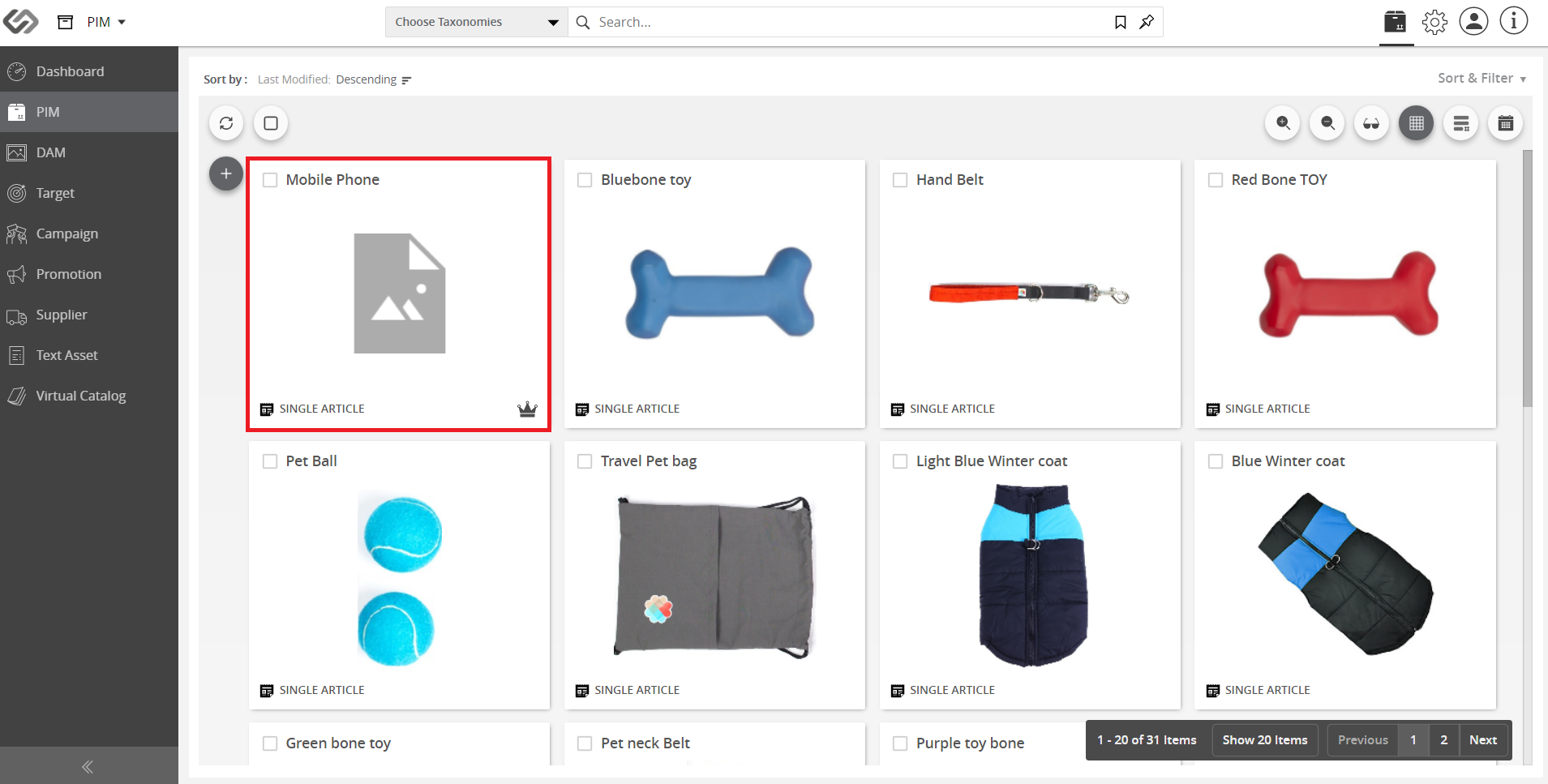
Task: Pin the search using the pin icon
Action: click(1147, 22)
